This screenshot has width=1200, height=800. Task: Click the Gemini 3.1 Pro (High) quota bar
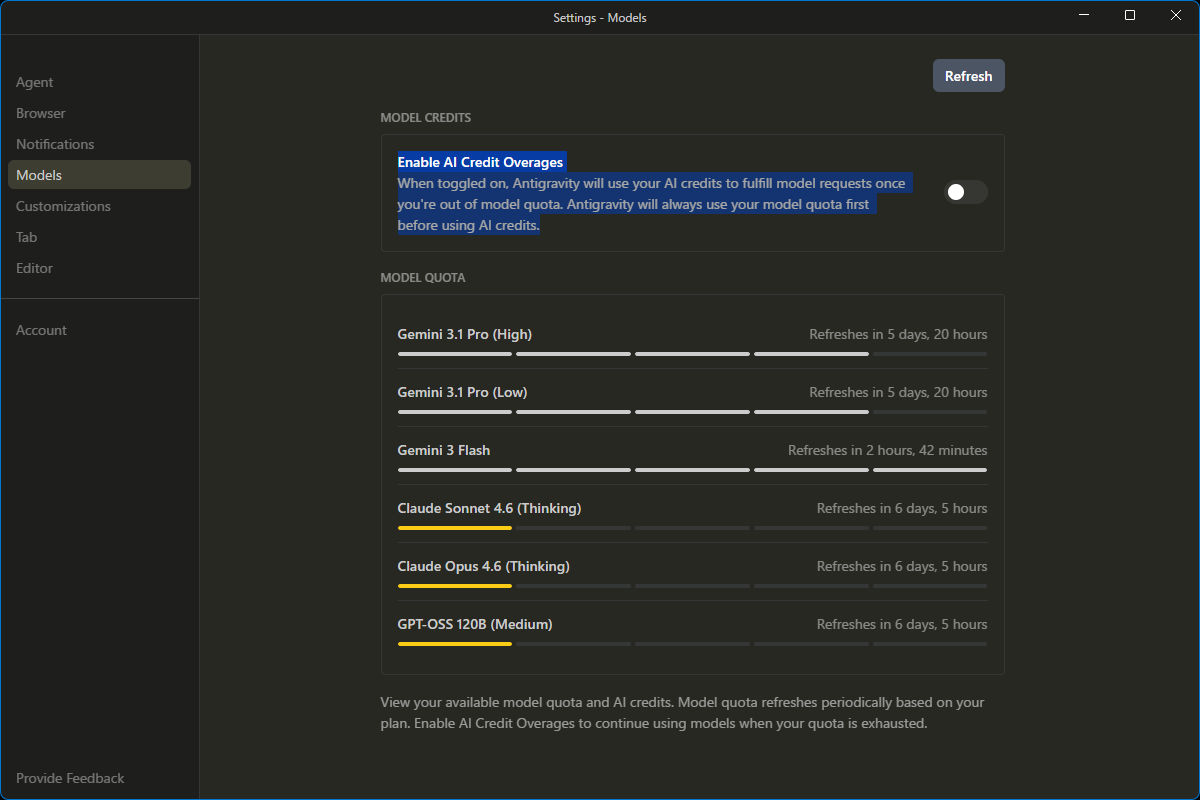pyautogui.click(x=692, y=353)
